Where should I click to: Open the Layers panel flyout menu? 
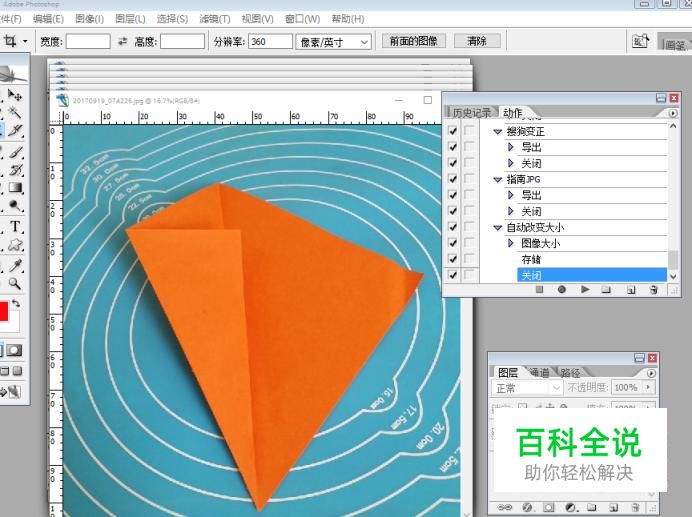click(x=651, y=373)
